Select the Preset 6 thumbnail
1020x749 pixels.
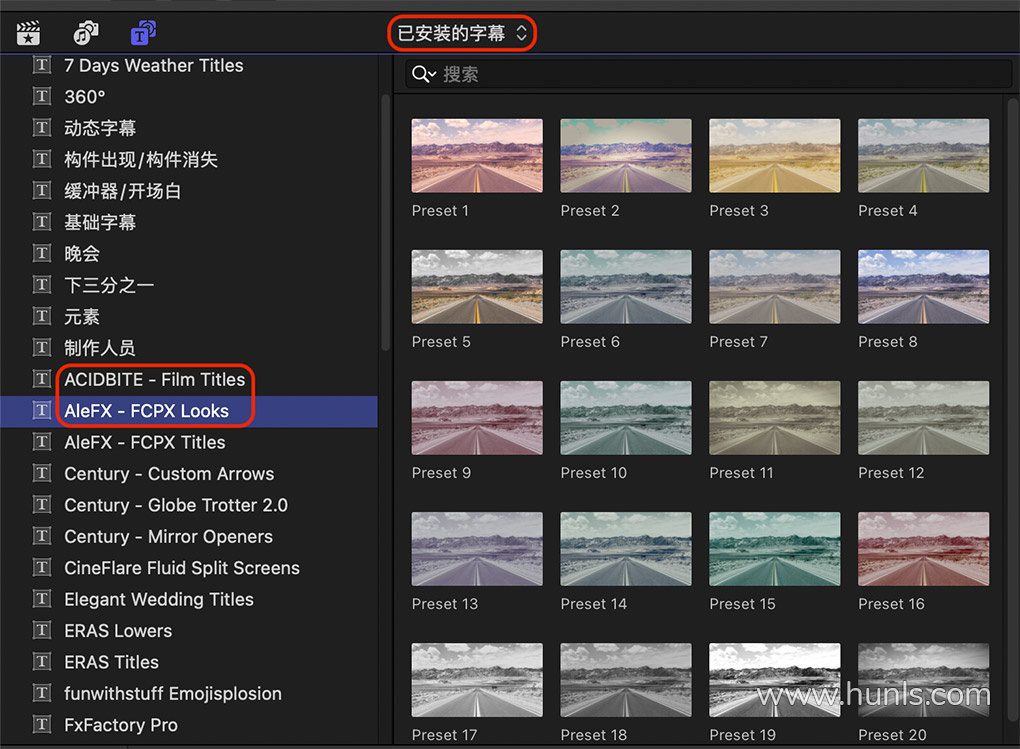point(626,287)
